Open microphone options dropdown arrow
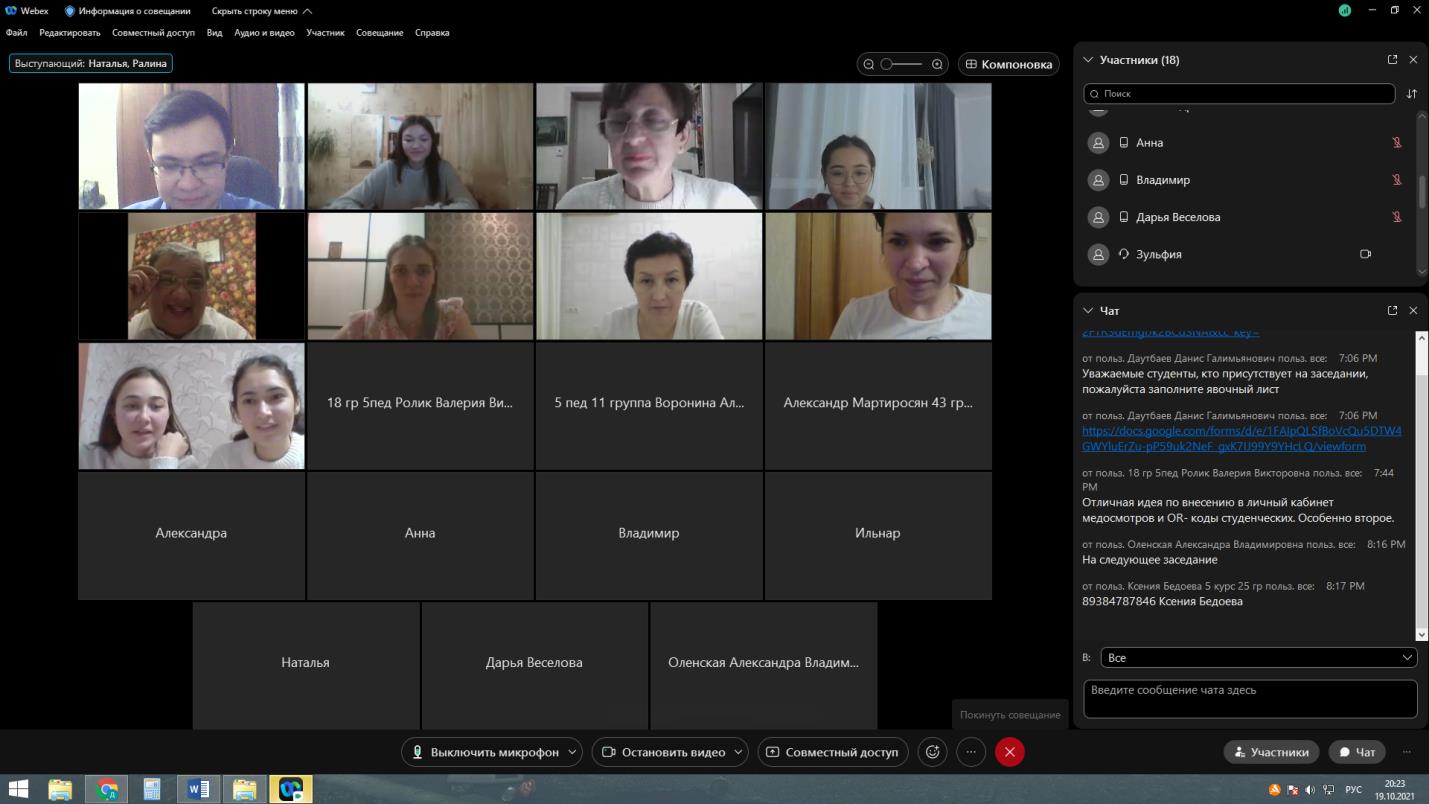Viewport: 1429px width, 804px height. [573, 752]
